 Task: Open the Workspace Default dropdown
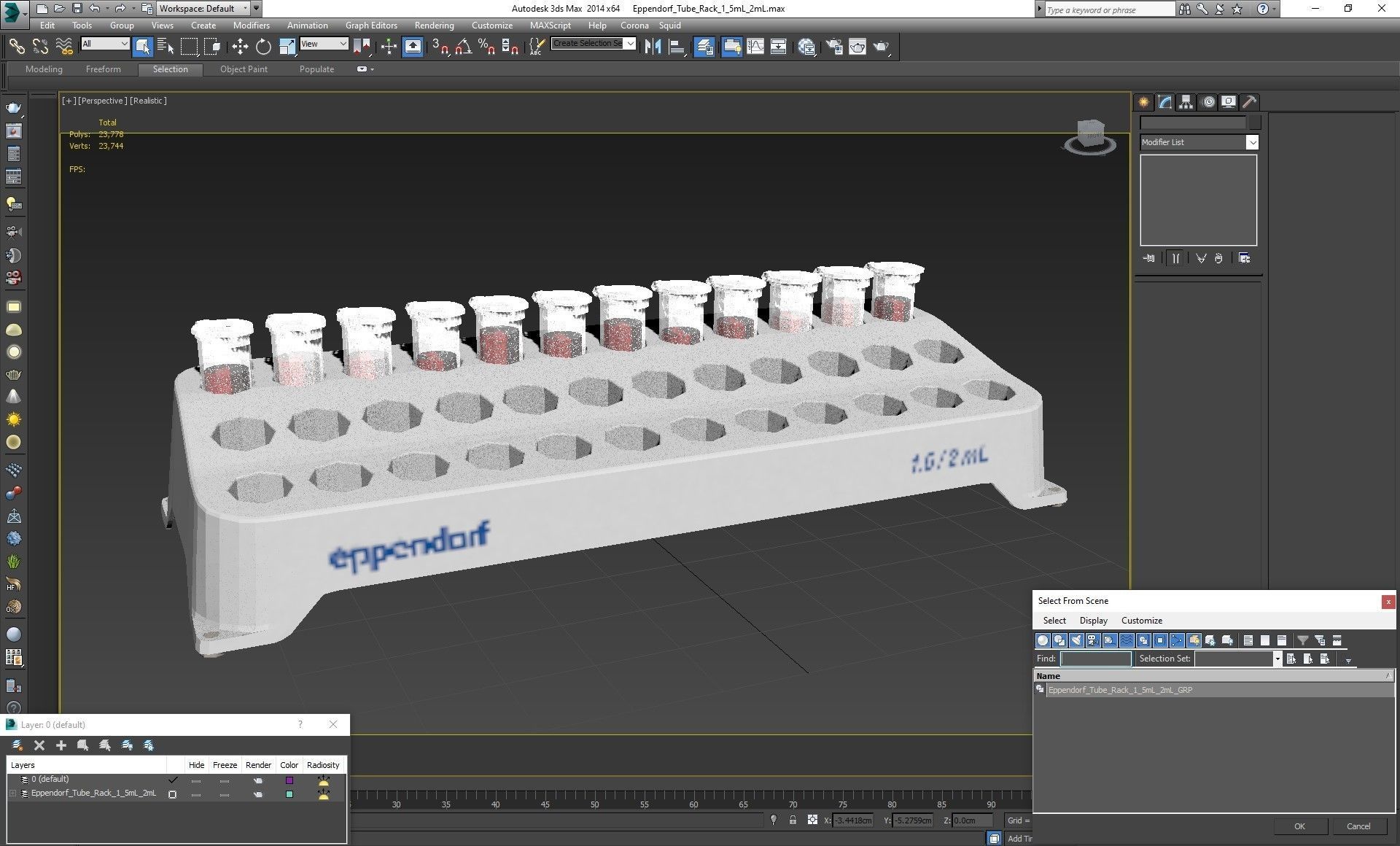click(203, 9)
